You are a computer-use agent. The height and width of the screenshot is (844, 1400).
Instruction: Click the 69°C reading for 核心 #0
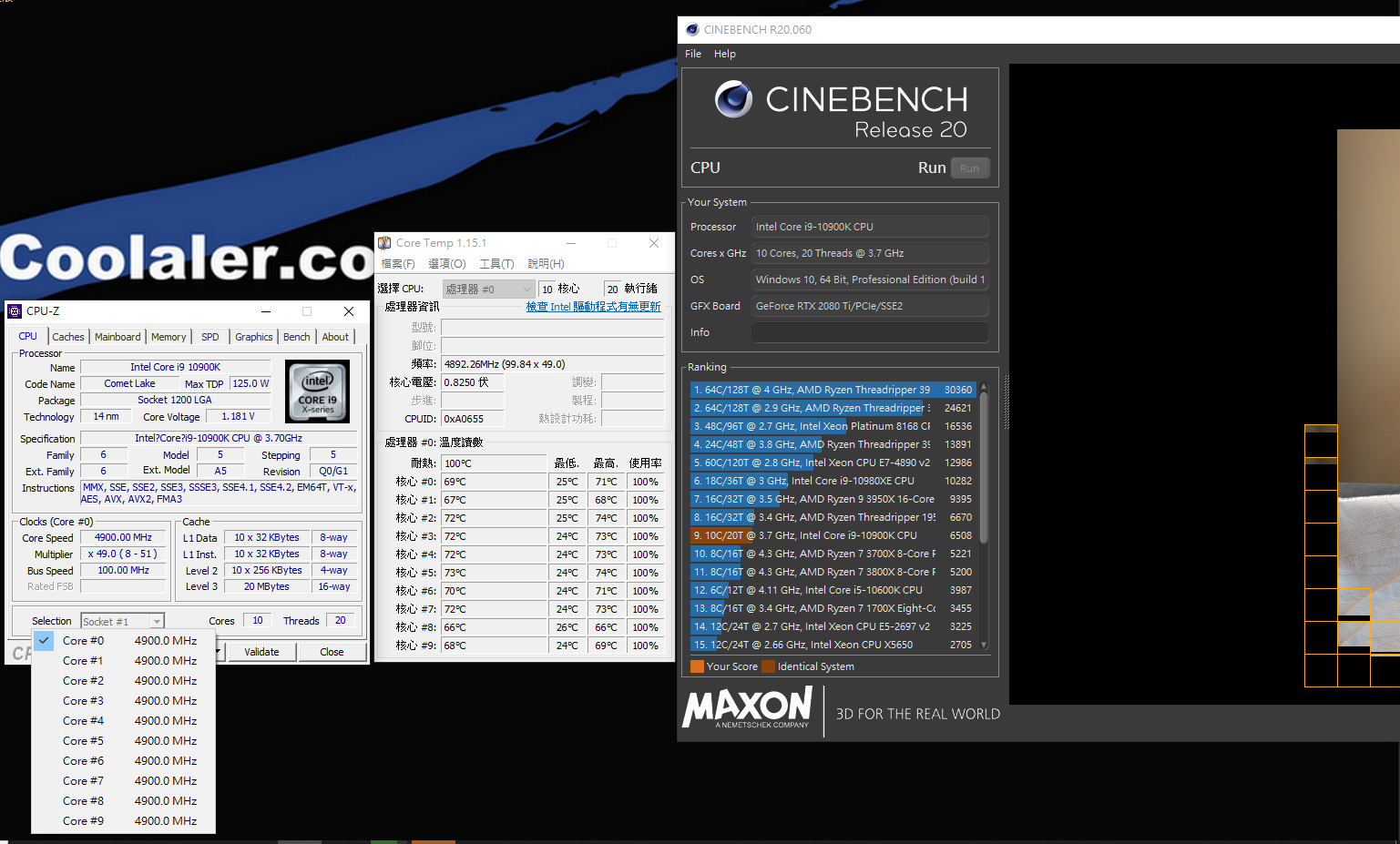point(494,482)
